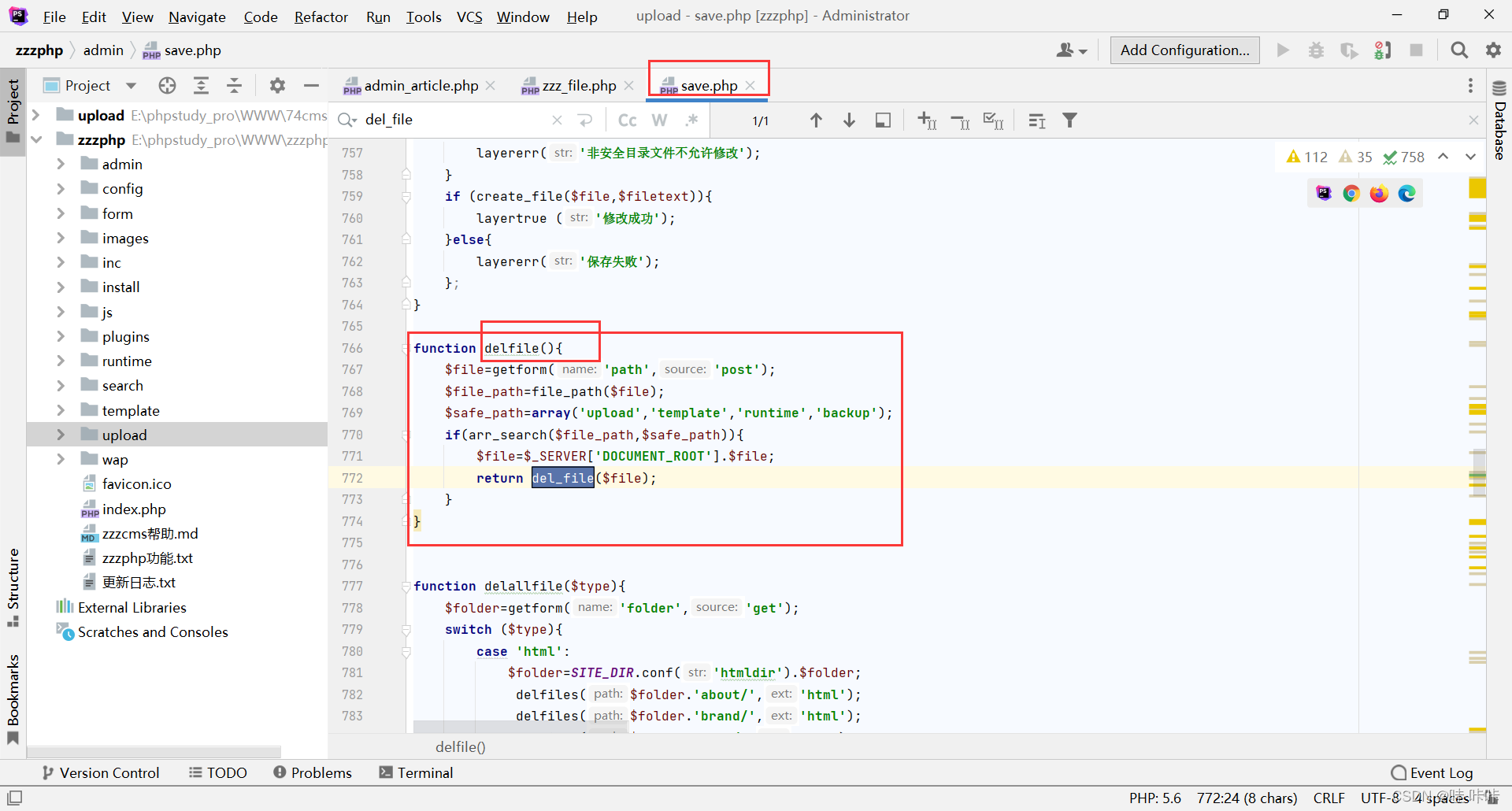Toggle the Project side tool window
The image size is (1512, 811).
(x=13, y=111)
